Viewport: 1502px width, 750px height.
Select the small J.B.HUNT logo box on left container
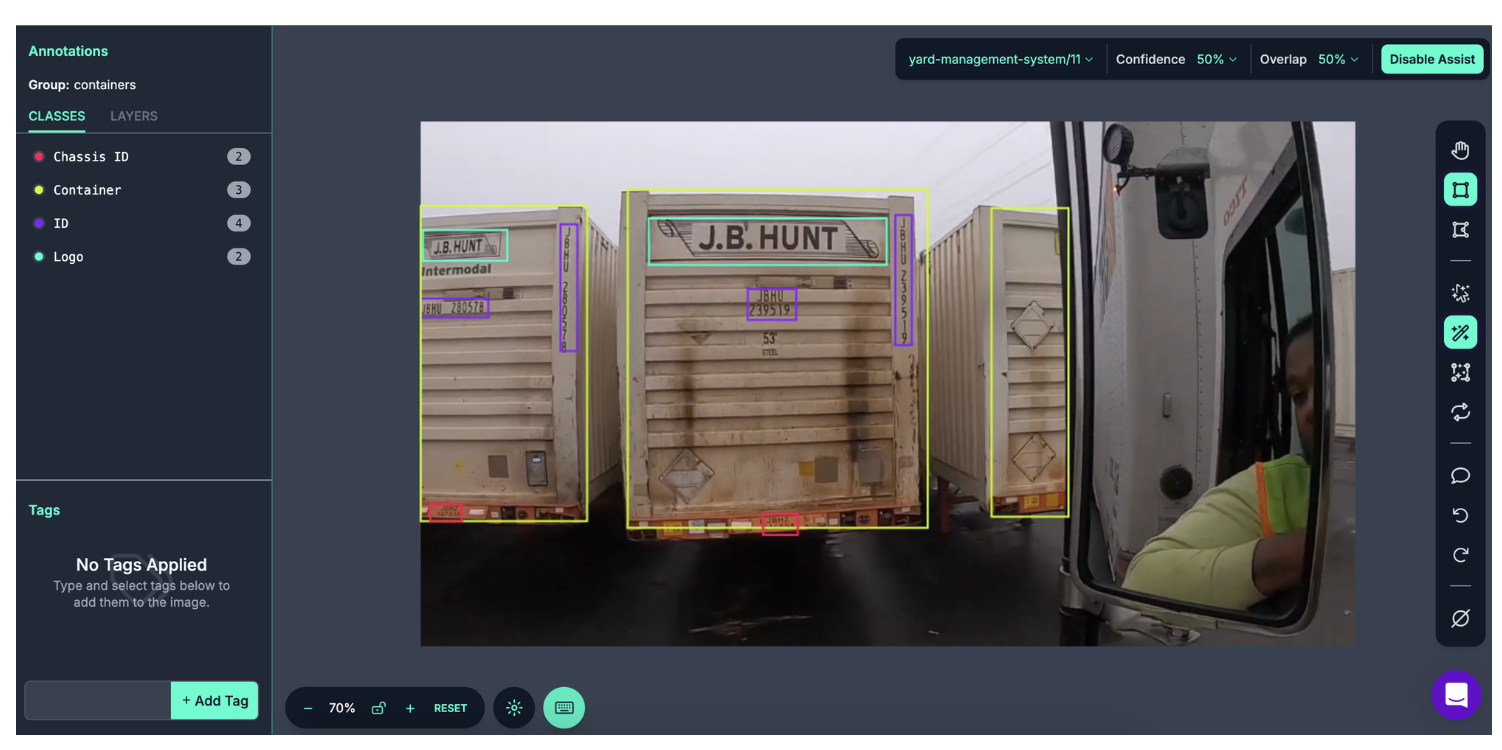[465, 246]
